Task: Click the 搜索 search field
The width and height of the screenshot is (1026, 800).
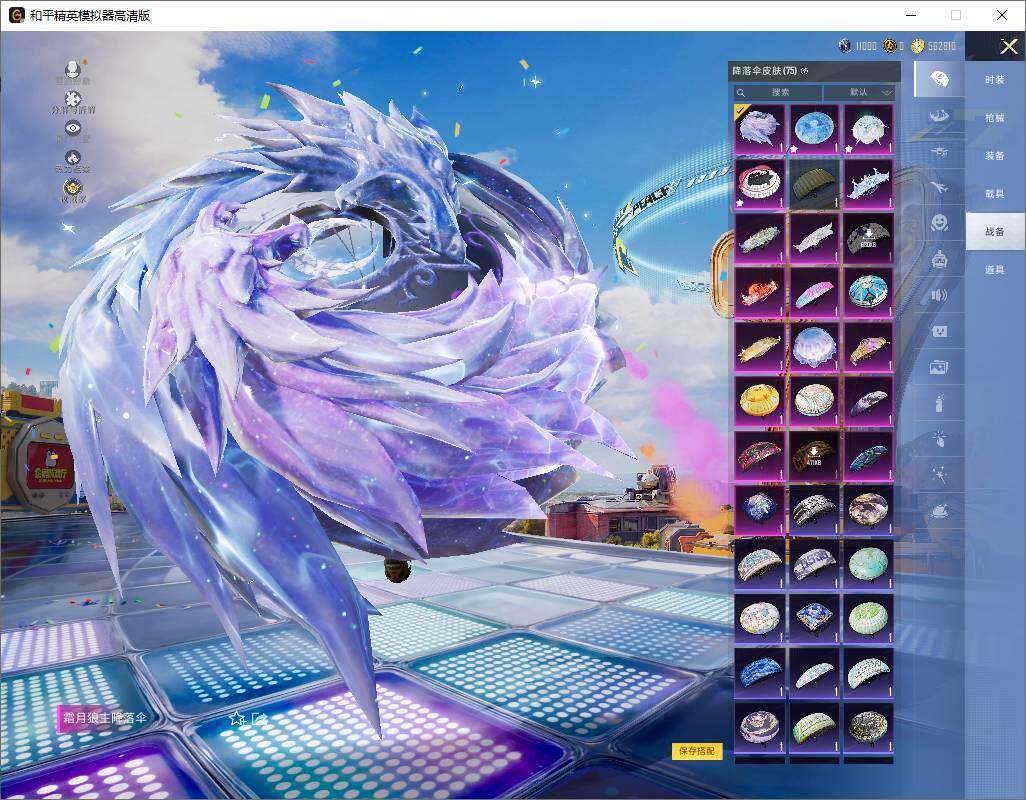Action: click(x=778, y=92)
